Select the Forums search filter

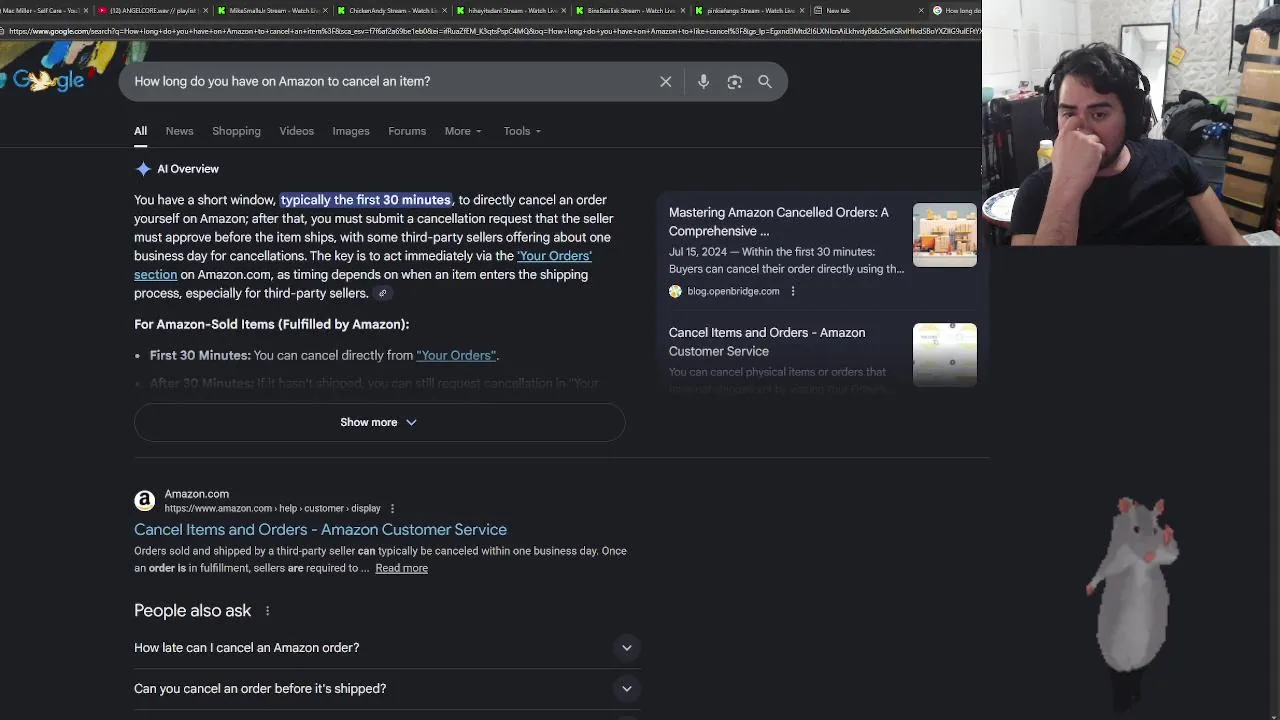(407, 131)
